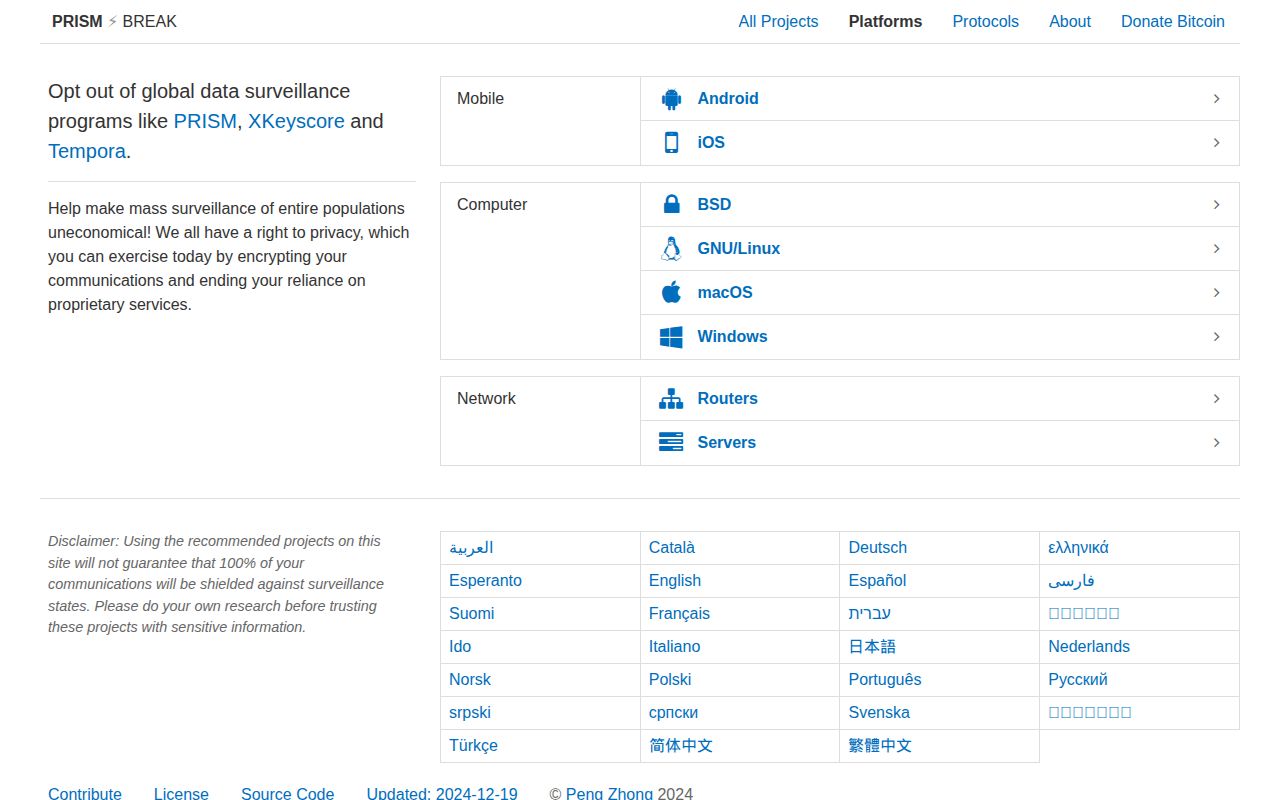Click the BSD padlock icon

671,205
